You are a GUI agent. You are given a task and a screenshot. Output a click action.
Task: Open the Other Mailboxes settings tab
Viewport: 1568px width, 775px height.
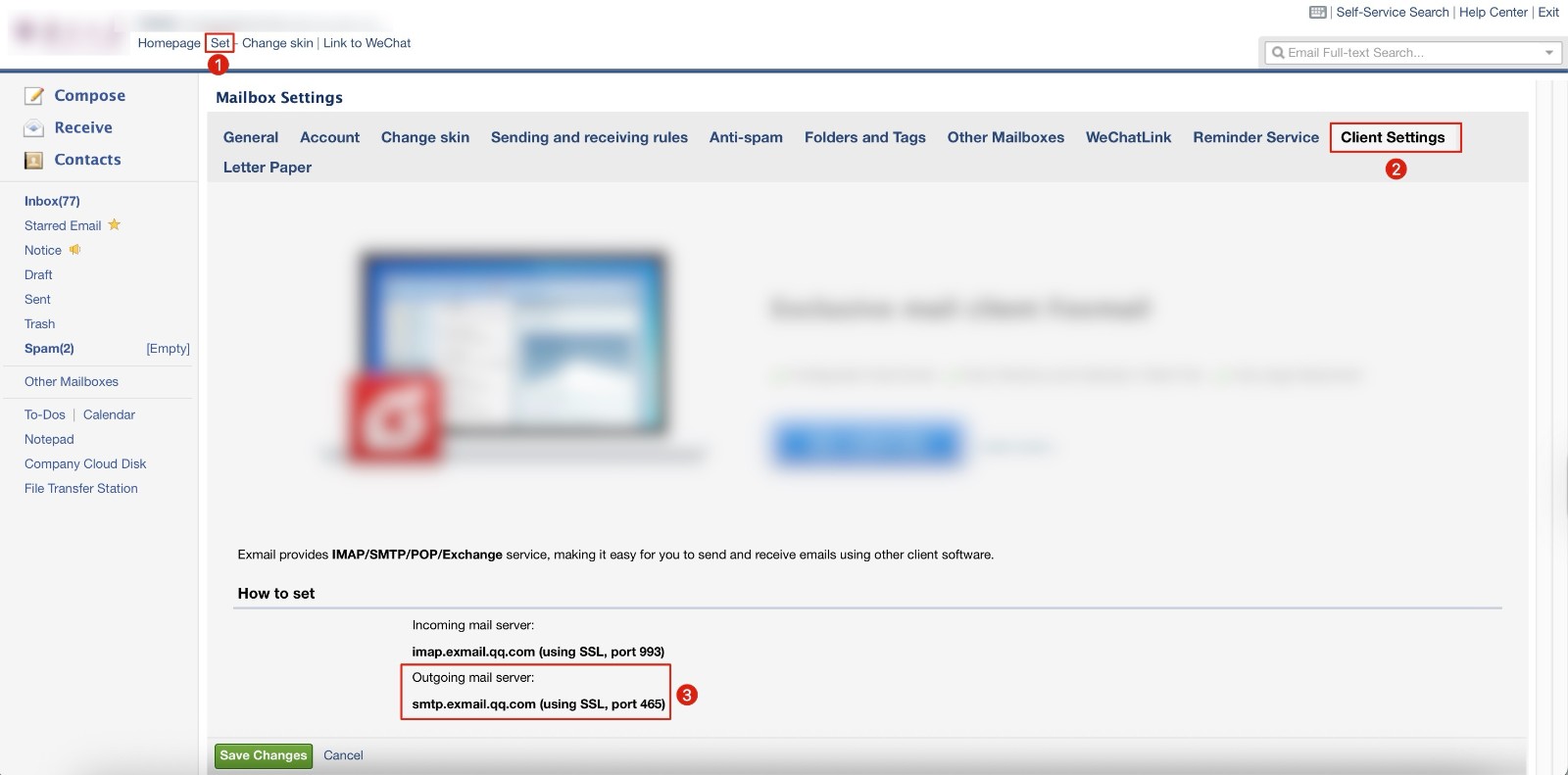point(1005,137)
